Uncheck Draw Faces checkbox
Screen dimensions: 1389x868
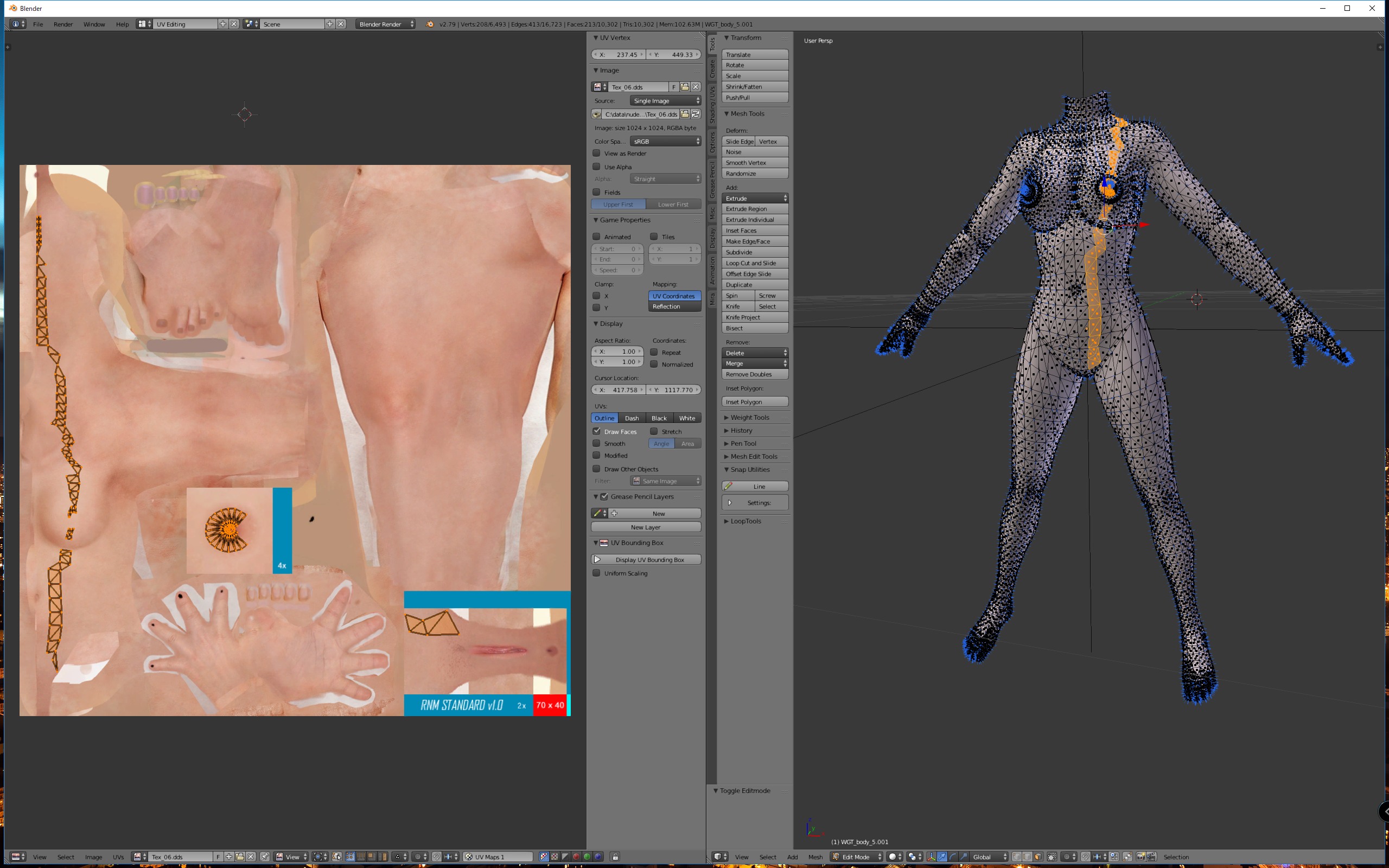click(x=597, y=431)
